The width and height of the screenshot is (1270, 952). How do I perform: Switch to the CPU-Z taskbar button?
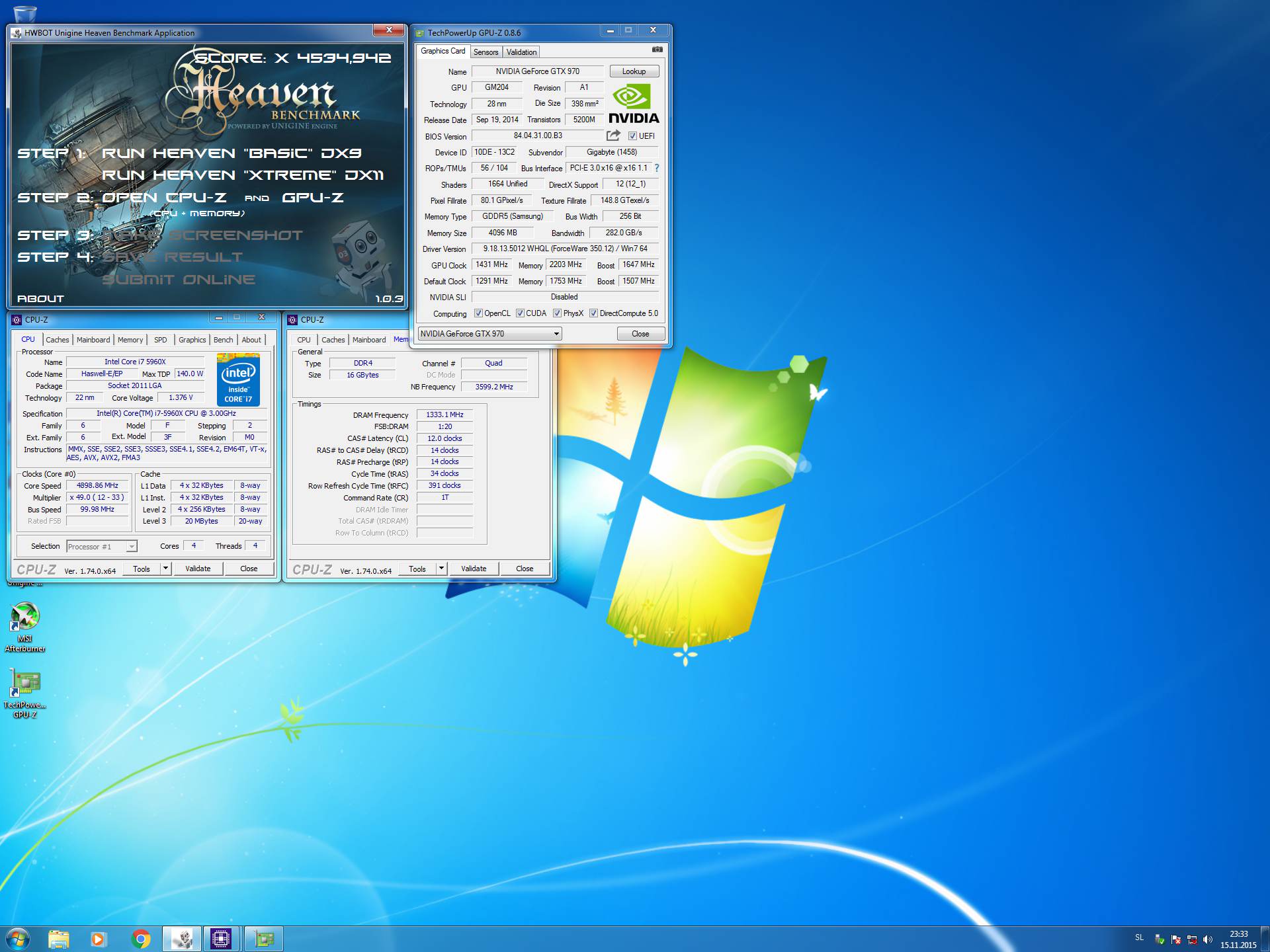[221, 939]
